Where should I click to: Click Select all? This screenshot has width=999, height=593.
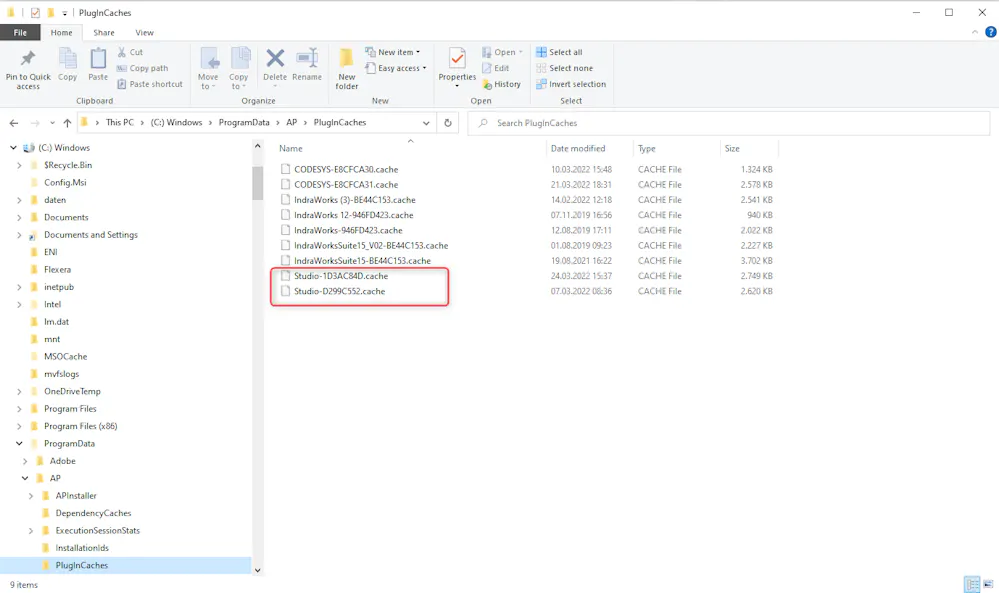(x=559, y=52)
